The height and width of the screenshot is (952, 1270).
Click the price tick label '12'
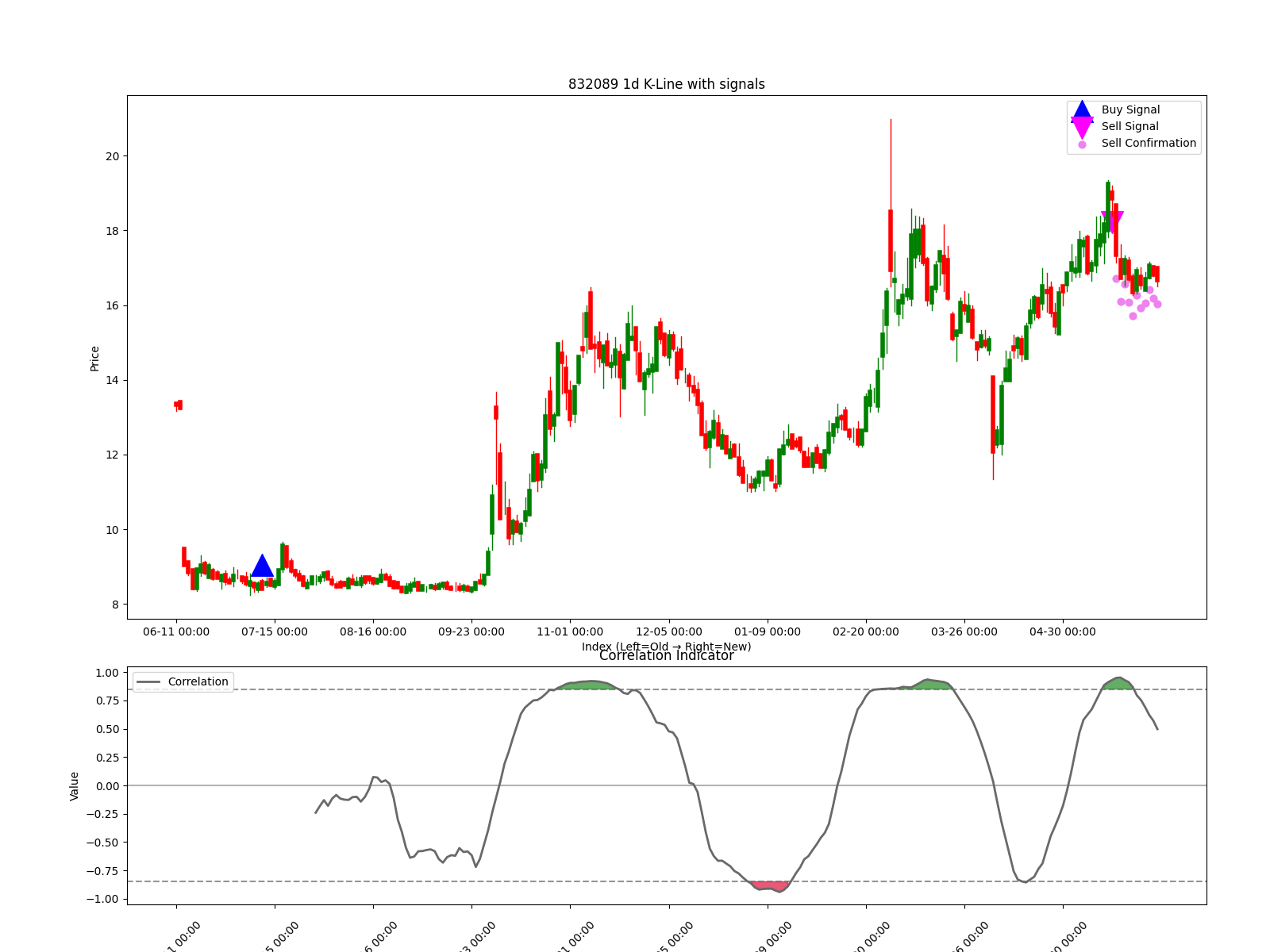112,455
